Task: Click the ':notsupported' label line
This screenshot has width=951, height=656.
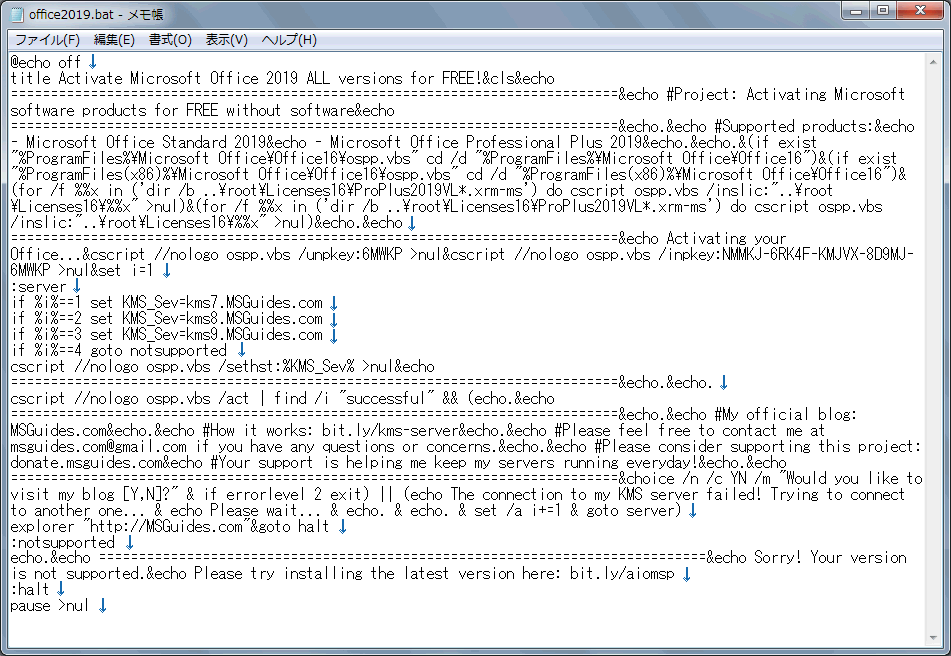Action: pyautogui.click(x=62, y=542)
